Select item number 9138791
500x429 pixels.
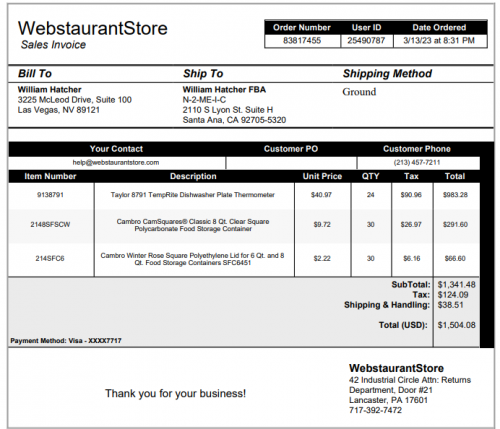(50, 195)
